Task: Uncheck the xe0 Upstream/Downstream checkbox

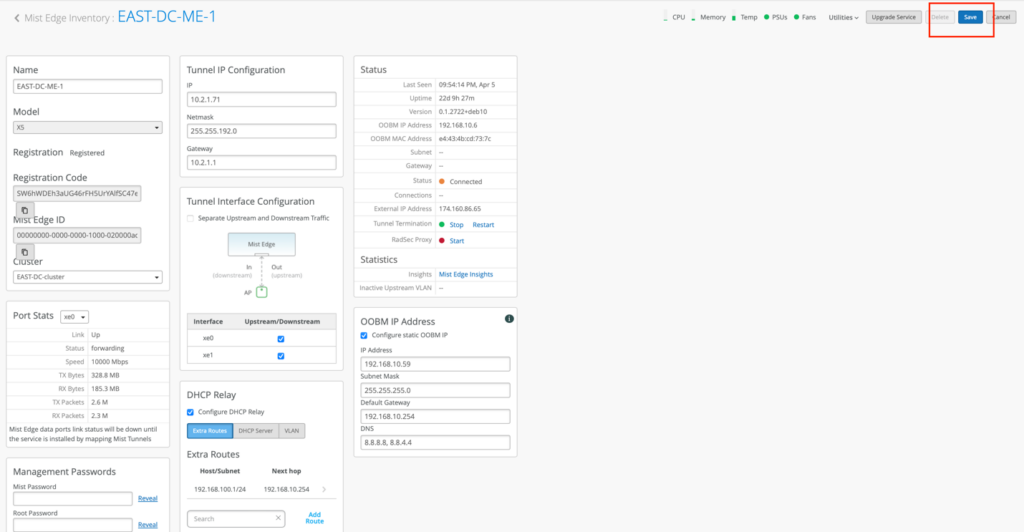Action: [281, 338]
